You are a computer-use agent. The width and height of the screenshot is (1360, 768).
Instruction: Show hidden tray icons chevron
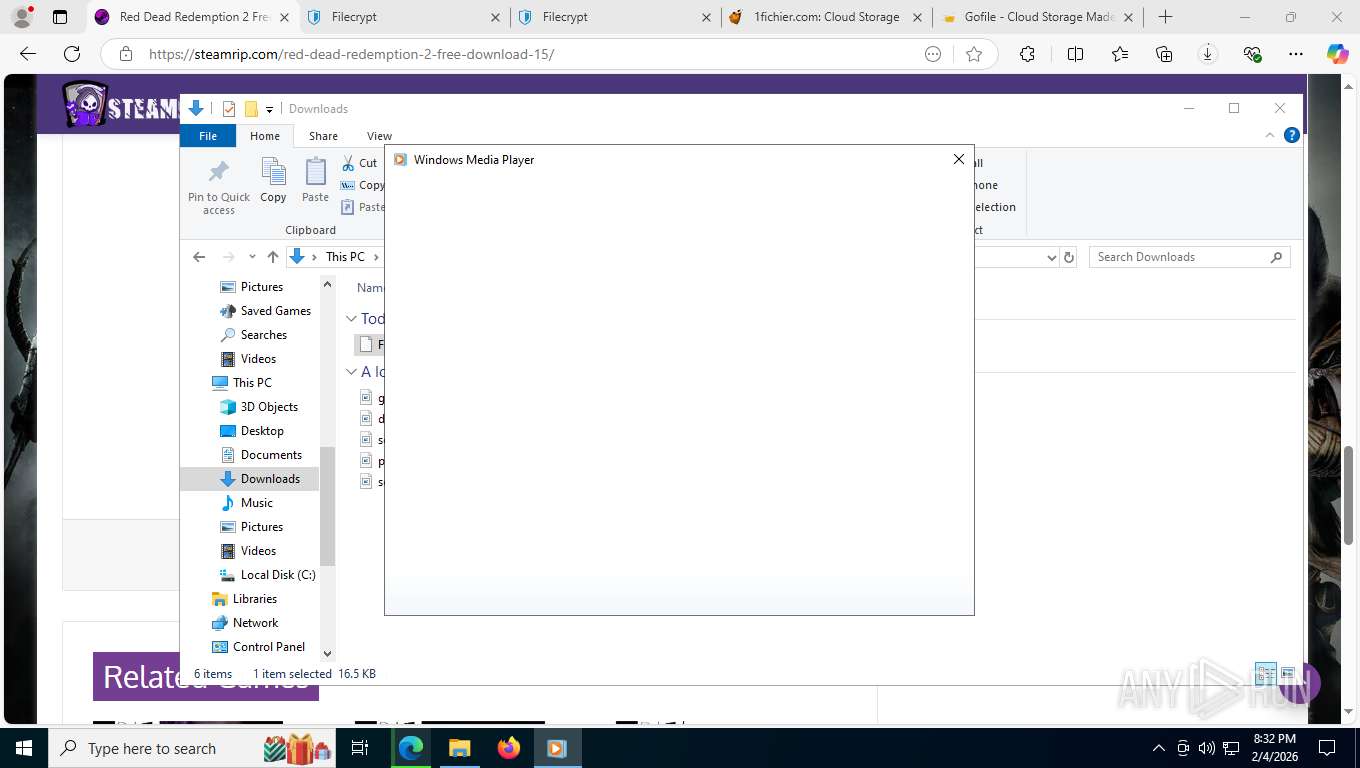(1159, 748)
